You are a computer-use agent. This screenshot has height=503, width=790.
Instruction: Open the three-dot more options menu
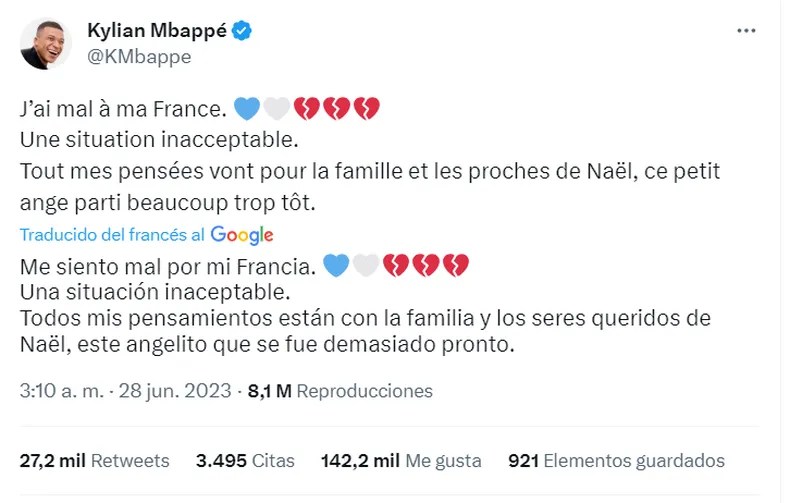pyautogui.click(x=746, y=31)
